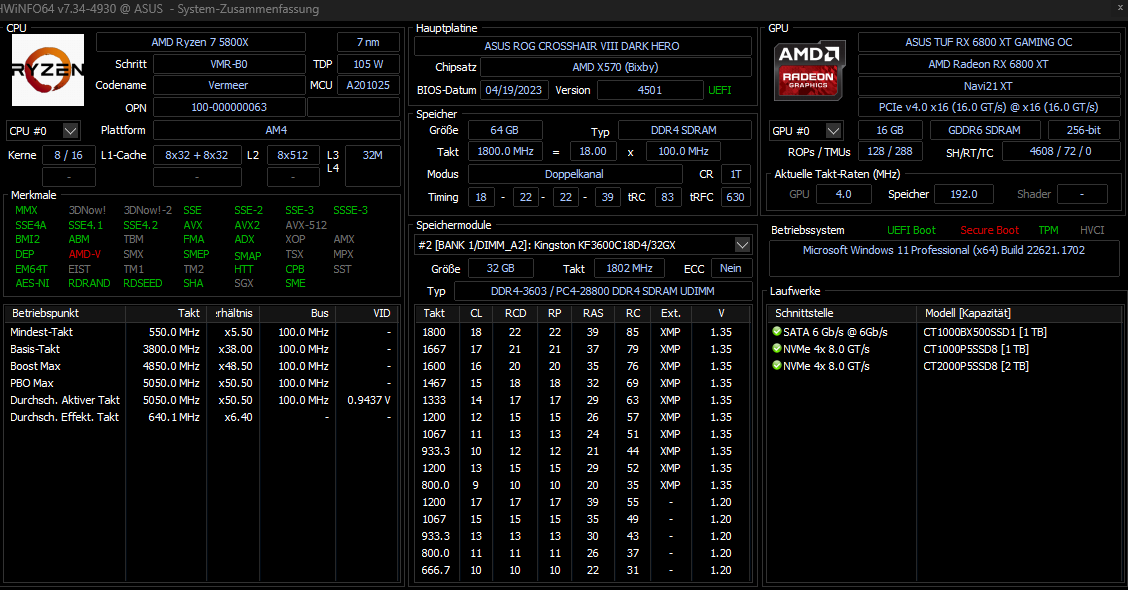Click the TDP value 105 W
This screenshot has width=1128, height=590.
(368, 64)
